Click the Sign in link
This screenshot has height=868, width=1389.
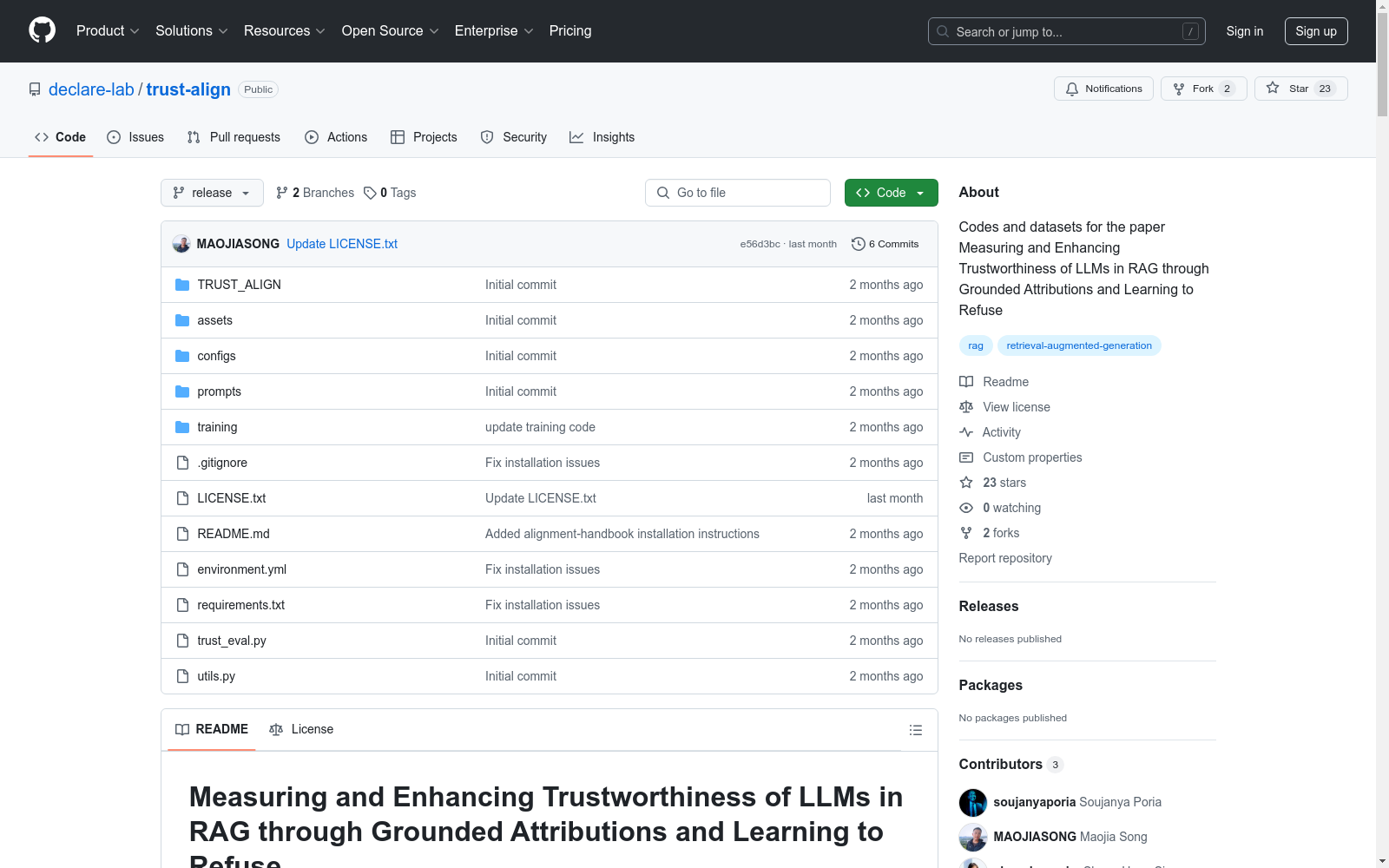[x=1245, y=31]
